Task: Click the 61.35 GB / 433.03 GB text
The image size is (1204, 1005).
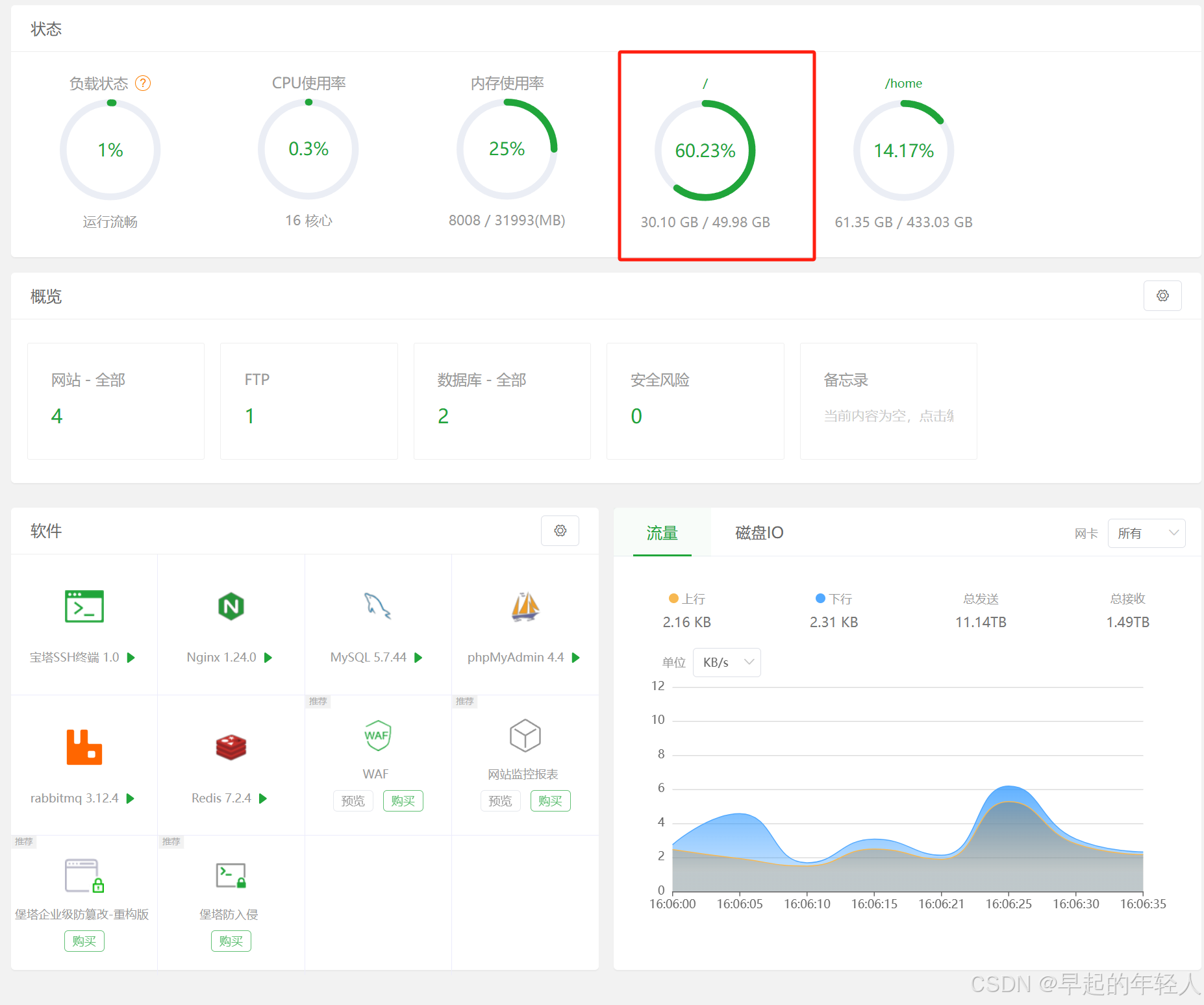Action: (904, 222)
